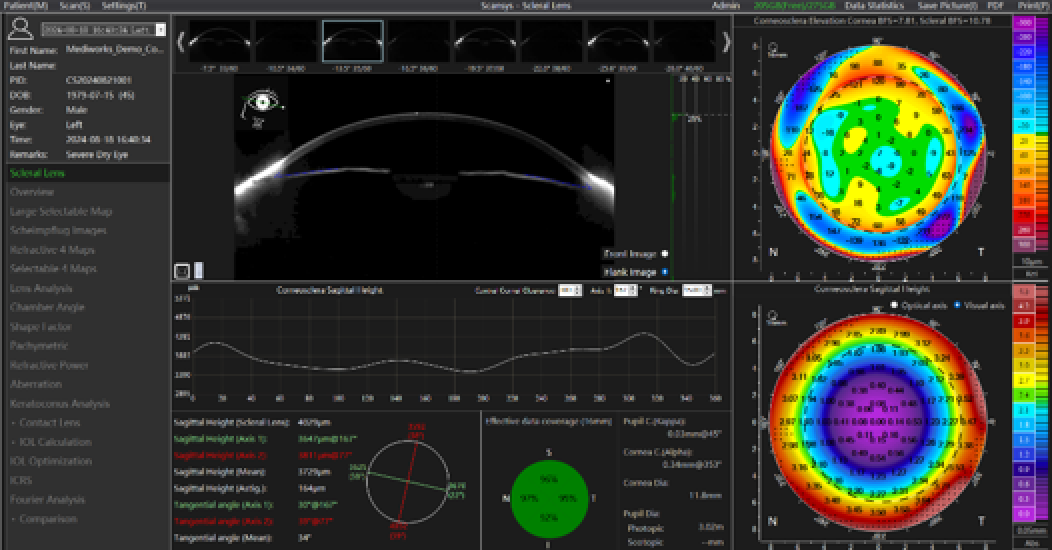
Task: Click the vertical bar icon below the scan image
Action: point(198,270)
